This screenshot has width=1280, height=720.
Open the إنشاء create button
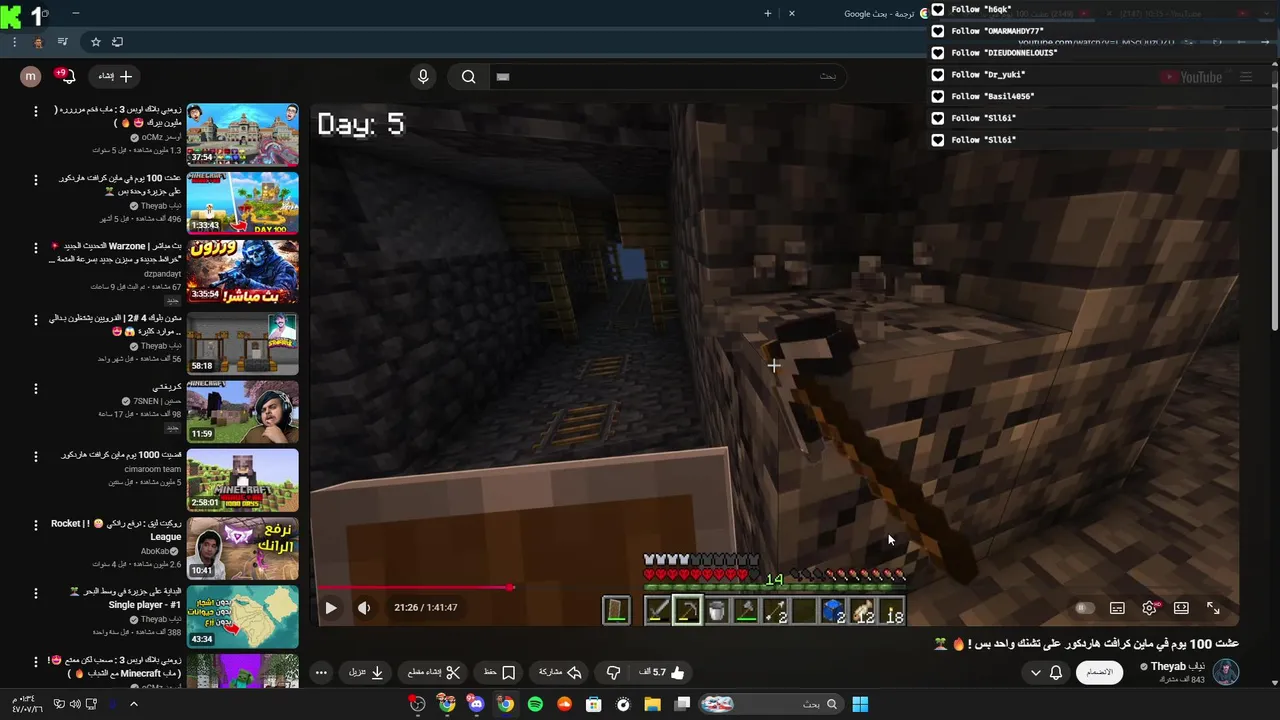click(x=115, y=76)
